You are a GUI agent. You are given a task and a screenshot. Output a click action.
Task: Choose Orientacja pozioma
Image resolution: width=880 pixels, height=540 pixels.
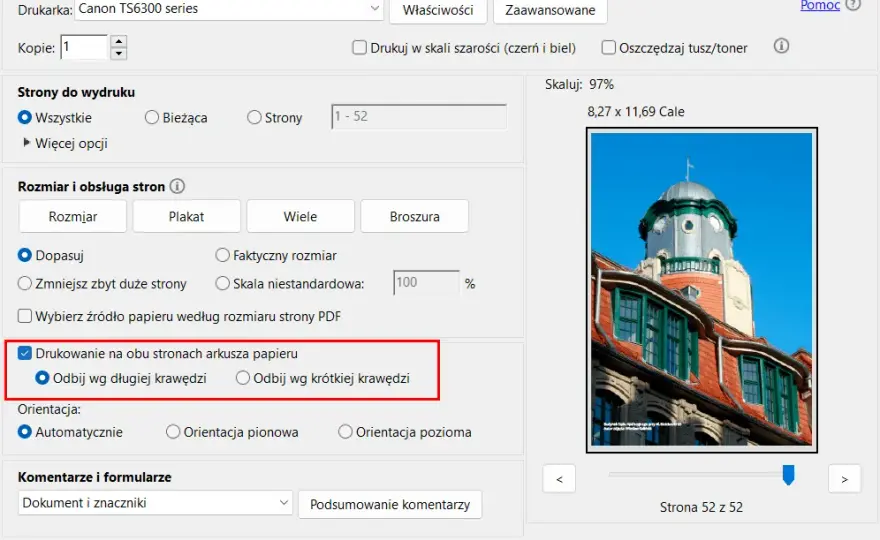[x=345, y=432]
